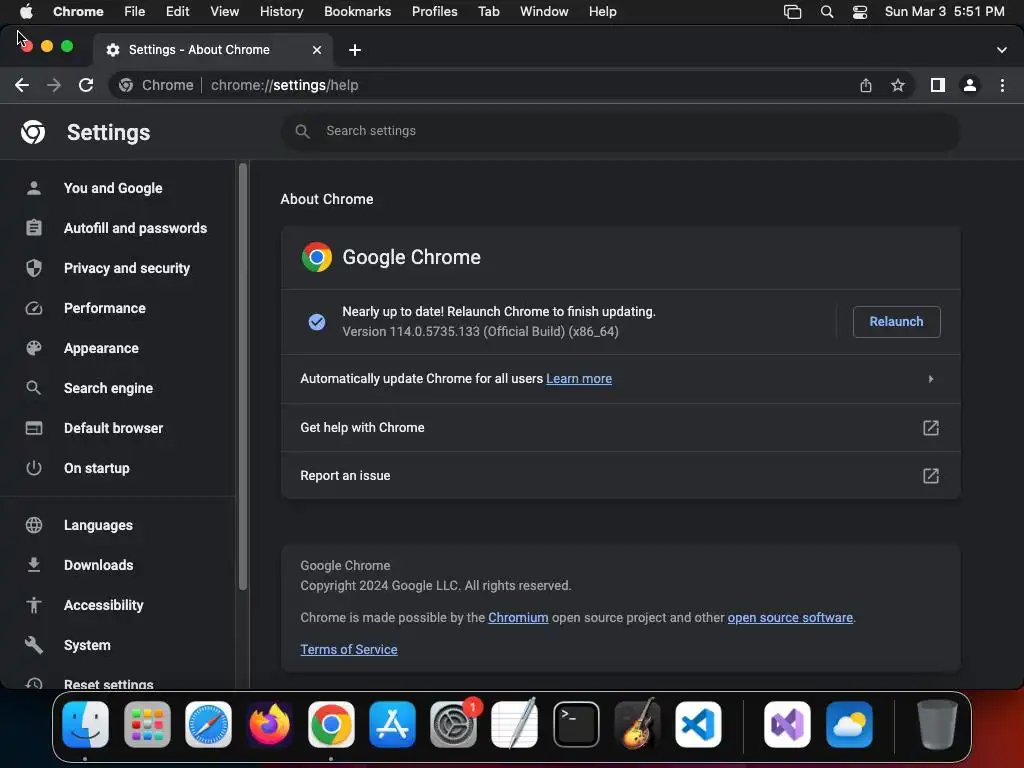Focus the Search settings field
1024x768 pixels.
pos(620,131)
